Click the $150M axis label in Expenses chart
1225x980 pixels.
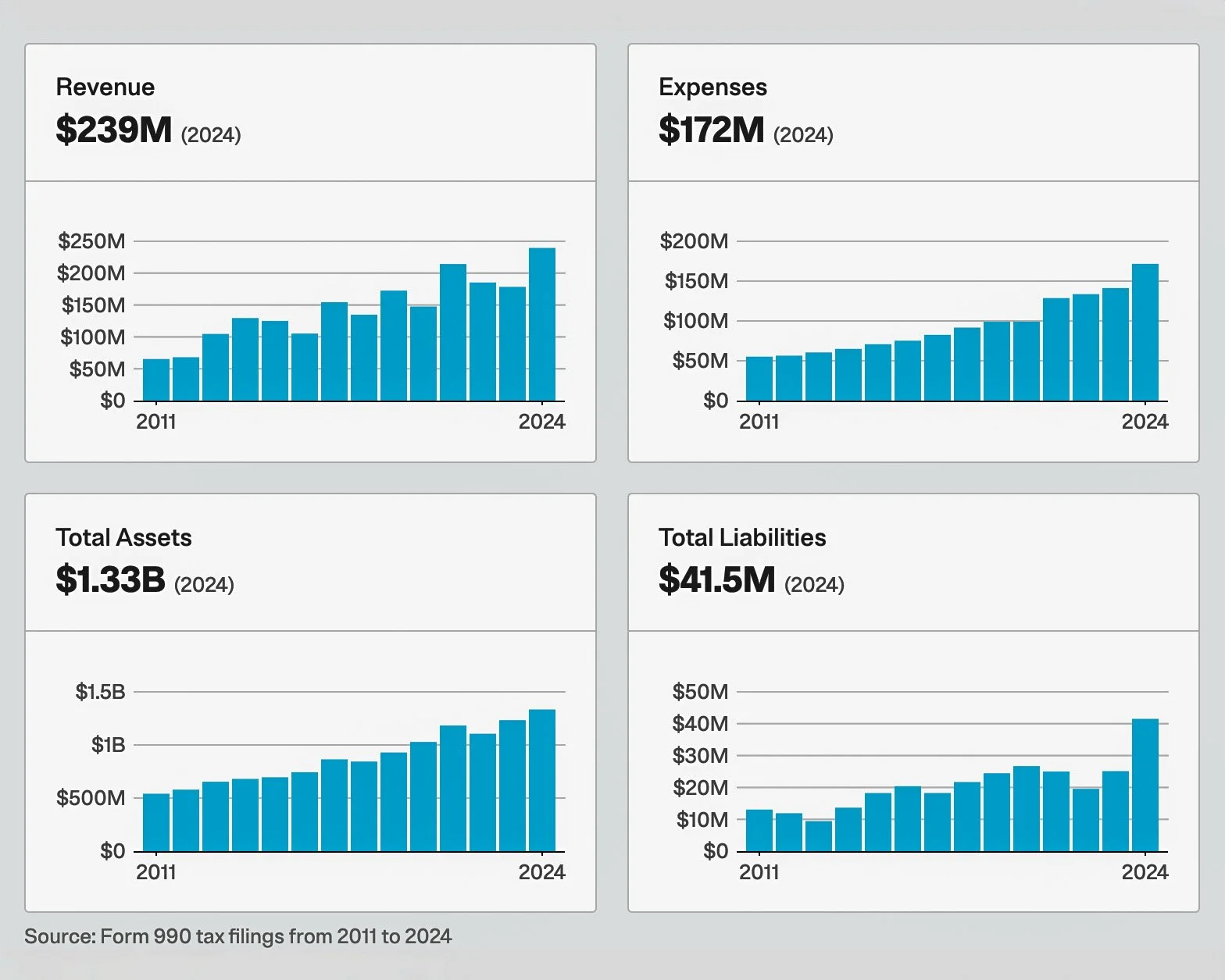pos(696,281)
